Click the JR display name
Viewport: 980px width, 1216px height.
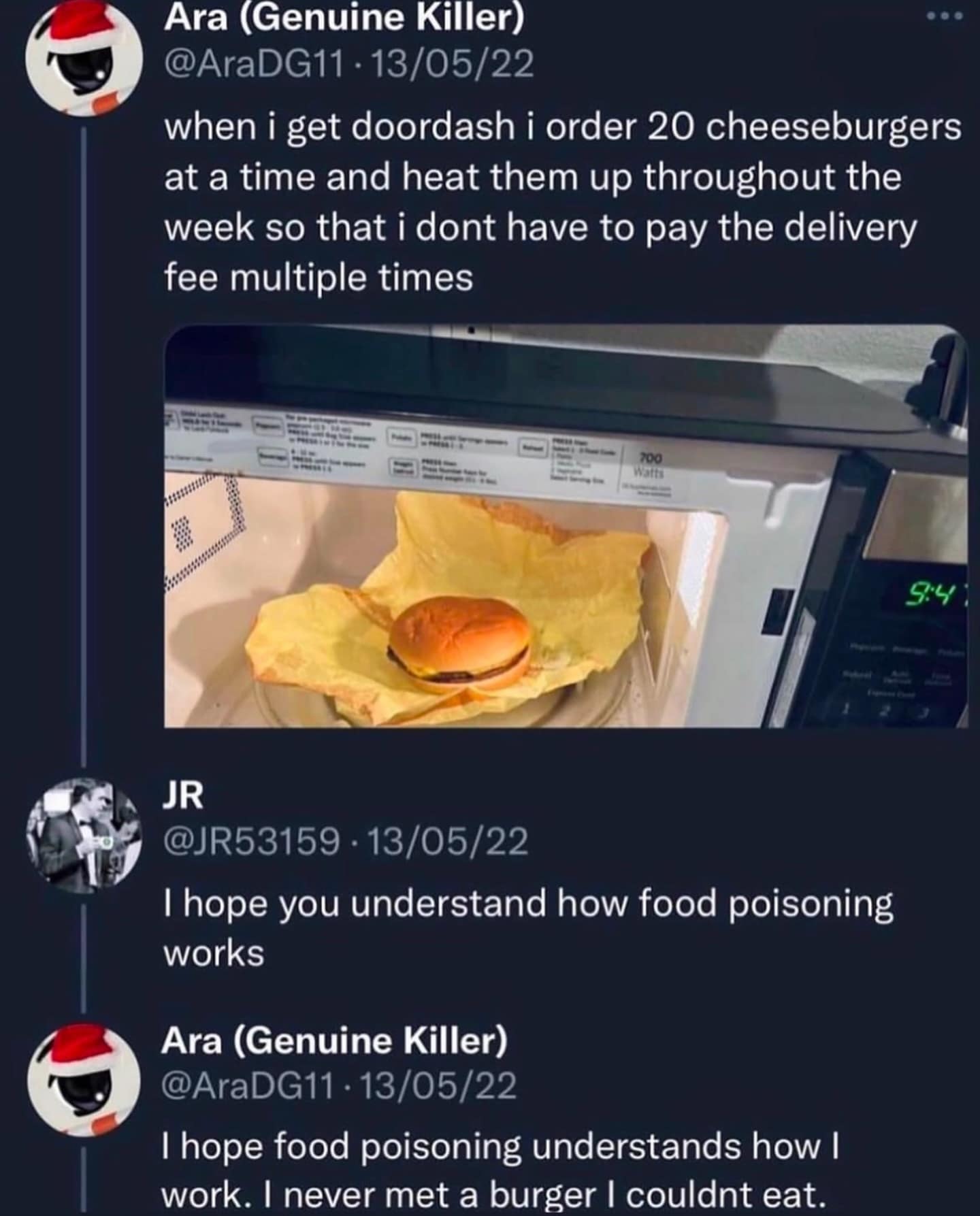[182, 795]
